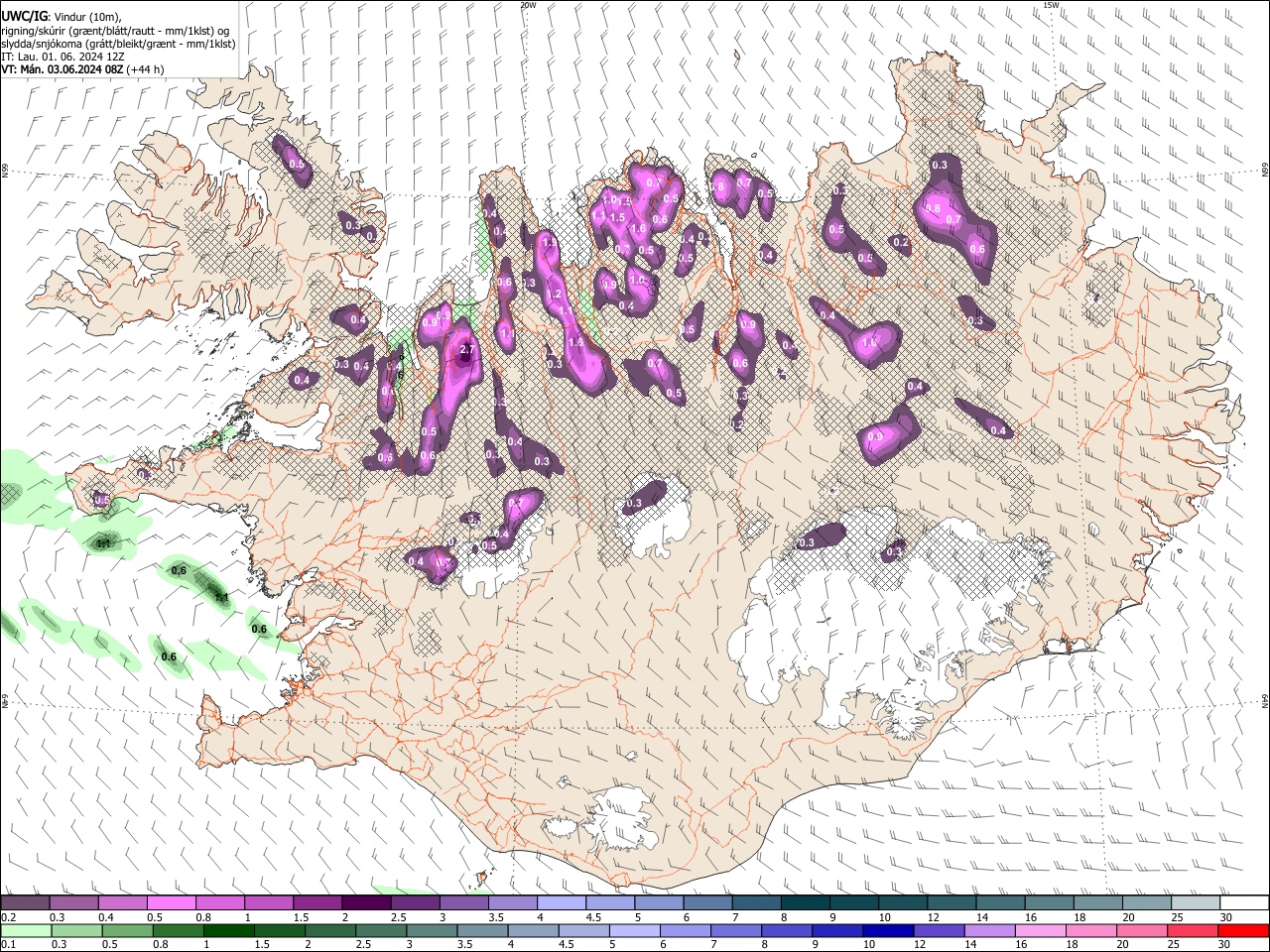Click the '4.5' label on upper snow scale
This screenshot has width=1270, height=952.
[594, 917]
